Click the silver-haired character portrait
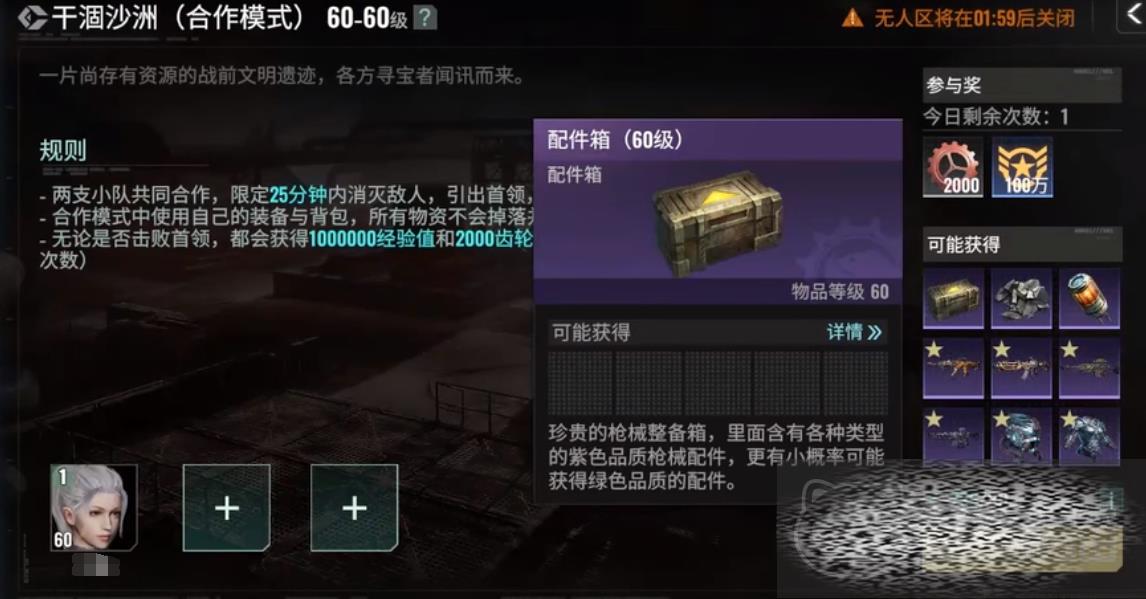 click(94, 508)
